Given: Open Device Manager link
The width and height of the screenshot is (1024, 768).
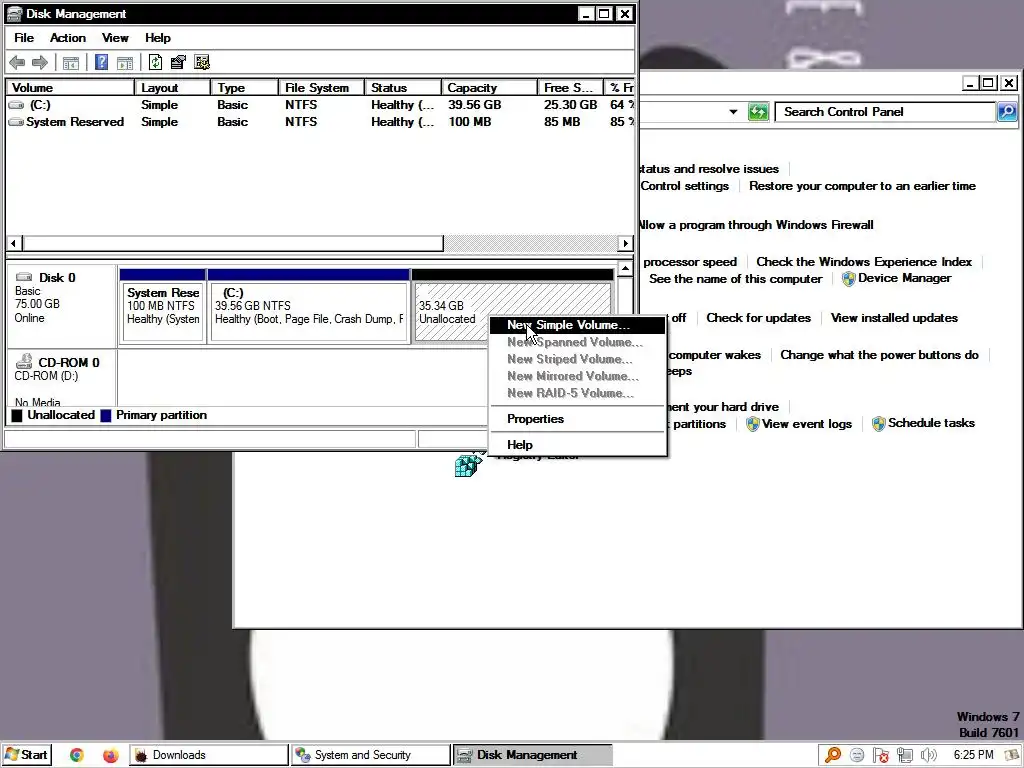Looking at the screenshot, I should pos(904,278).
